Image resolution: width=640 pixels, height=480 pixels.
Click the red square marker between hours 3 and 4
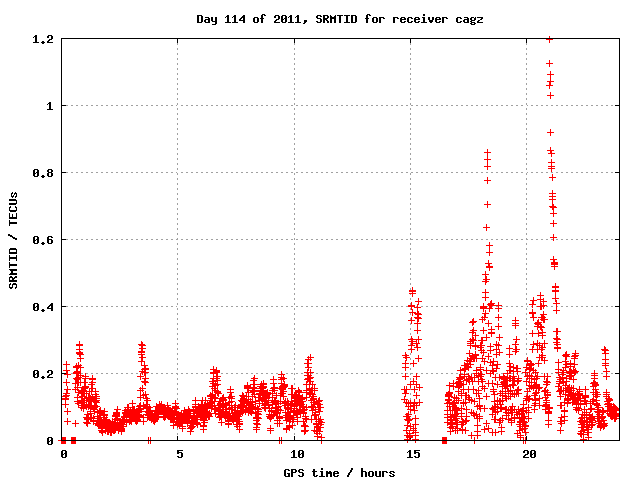click(149, 440)
